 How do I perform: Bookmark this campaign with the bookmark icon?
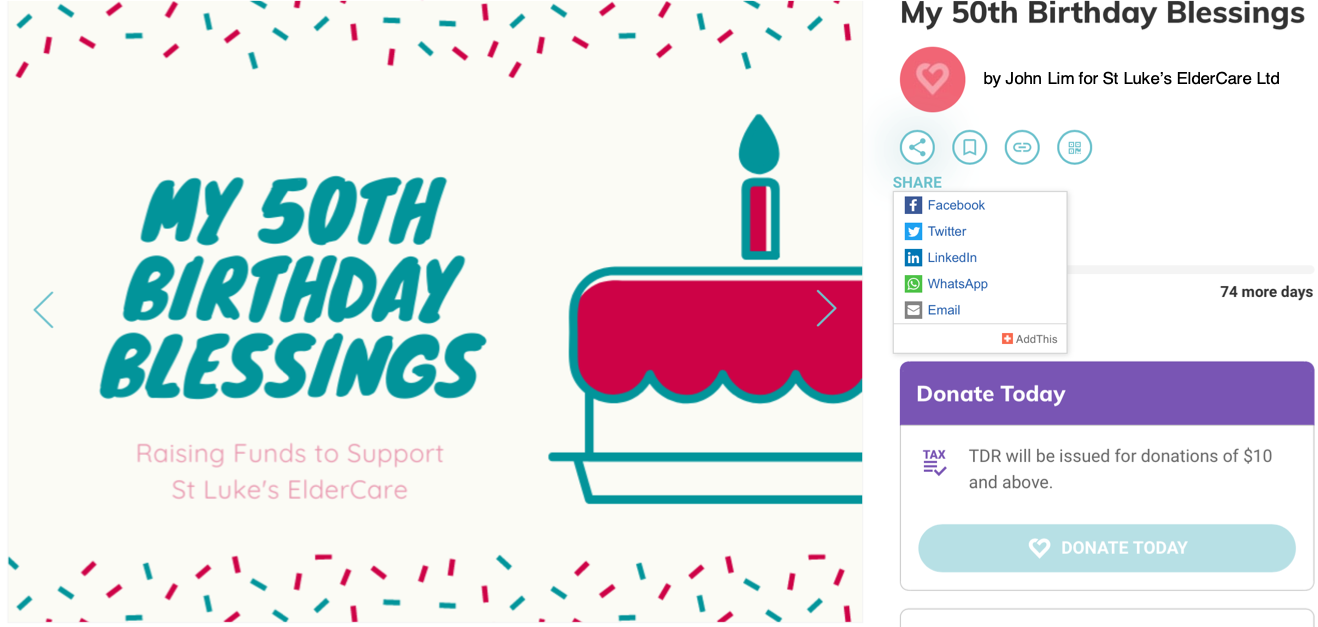click(969, 148)
